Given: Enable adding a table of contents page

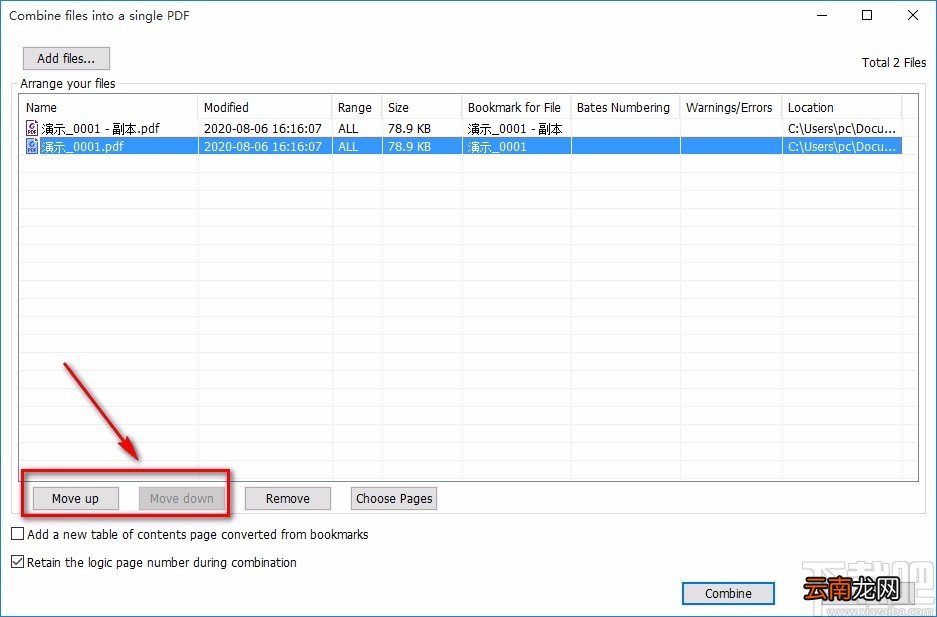Looking at the screenshot, I should coord(18,534).
